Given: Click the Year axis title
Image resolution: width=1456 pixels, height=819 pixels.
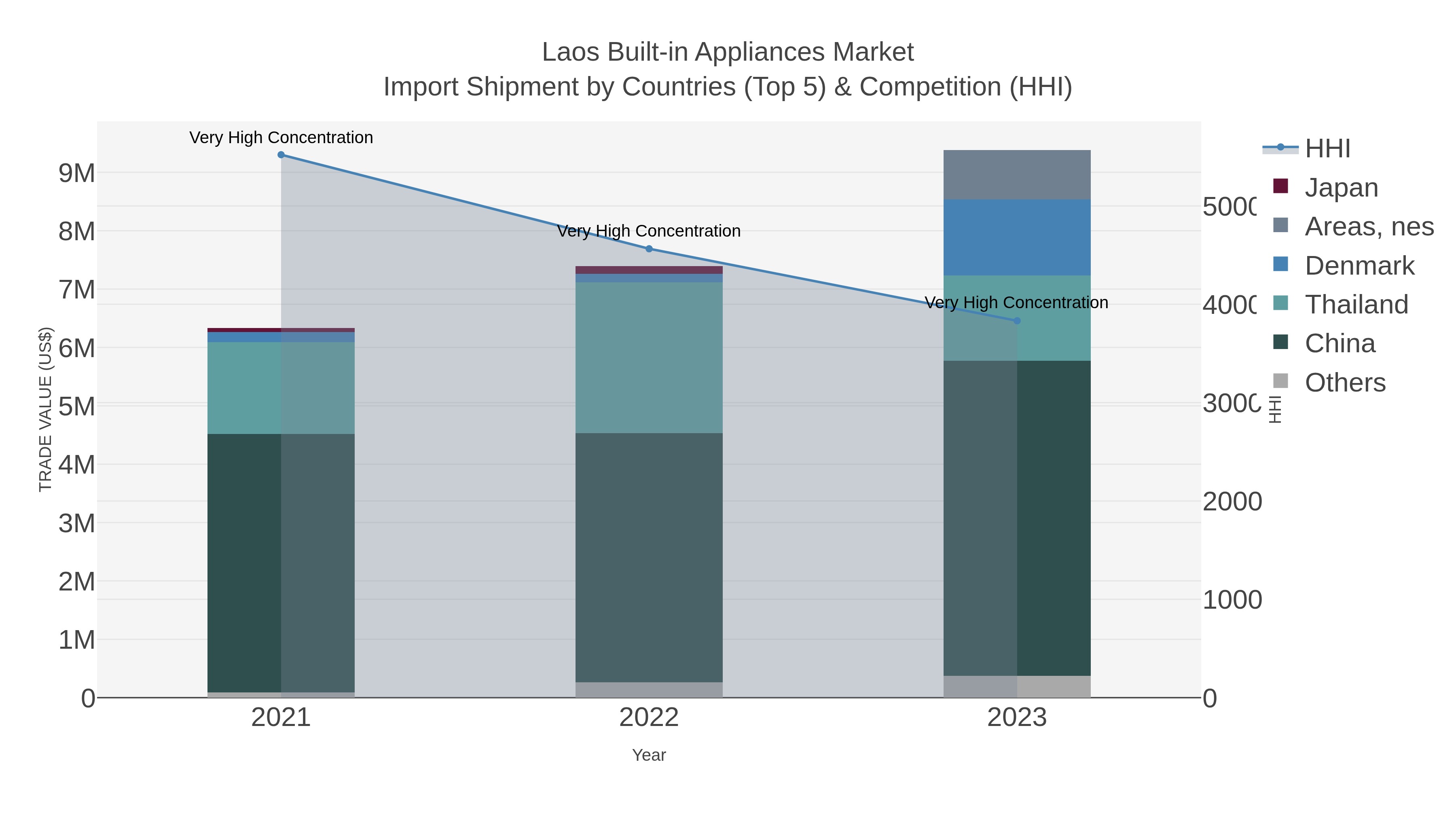Looking at the screenshot, I should 649,755.
